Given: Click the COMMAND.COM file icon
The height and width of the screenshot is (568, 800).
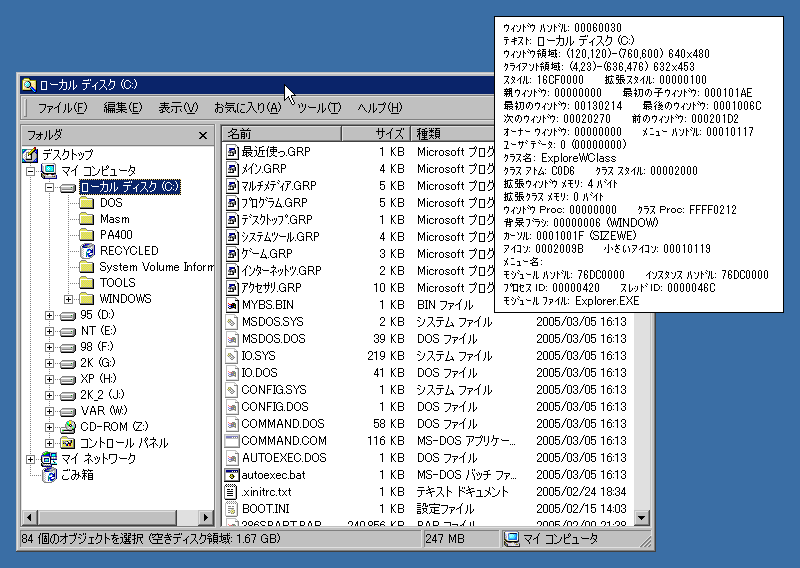Looking at the screenshot, I should [x=232, y=440].
